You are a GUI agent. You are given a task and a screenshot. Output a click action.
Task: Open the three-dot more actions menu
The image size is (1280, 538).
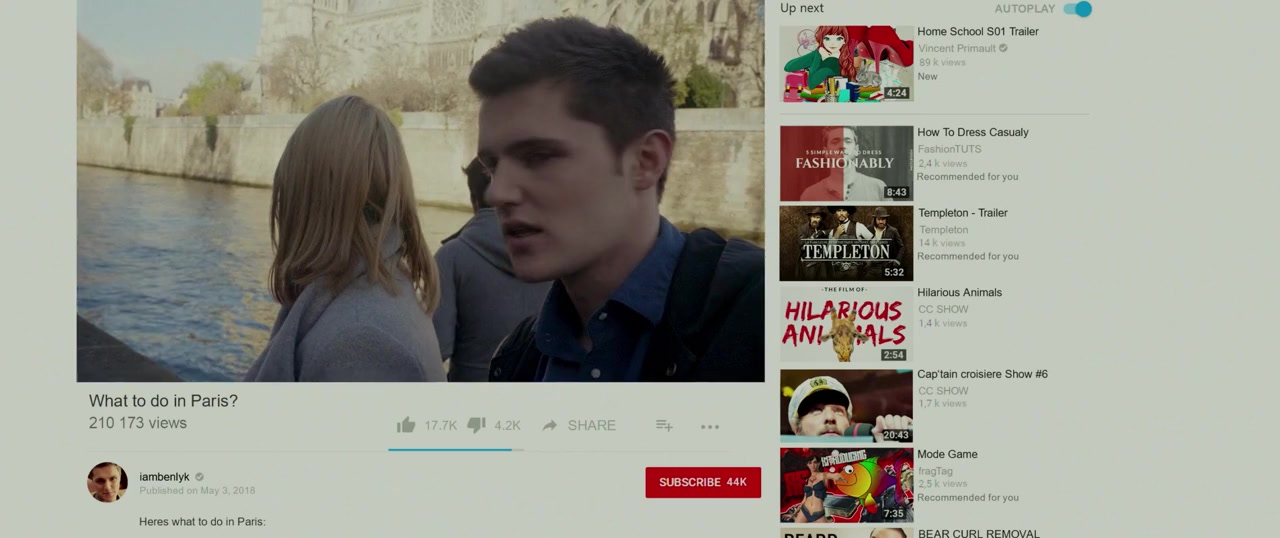pos(710,426)
